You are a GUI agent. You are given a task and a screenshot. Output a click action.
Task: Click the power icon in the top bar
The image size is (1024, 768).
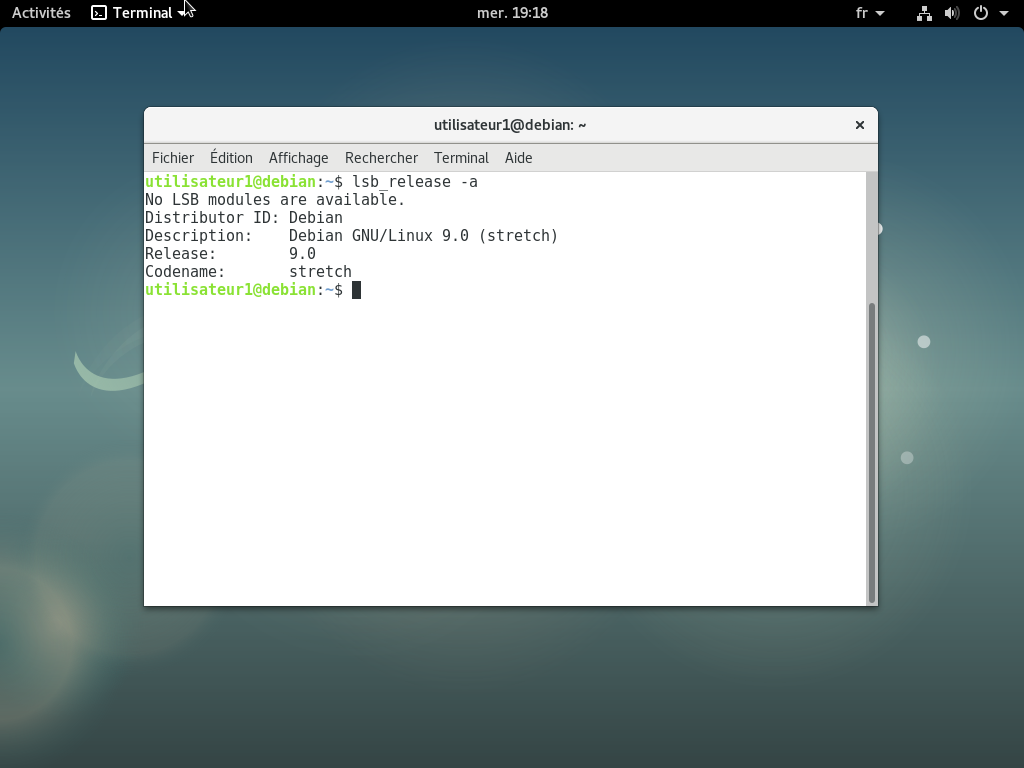(981, 13)
